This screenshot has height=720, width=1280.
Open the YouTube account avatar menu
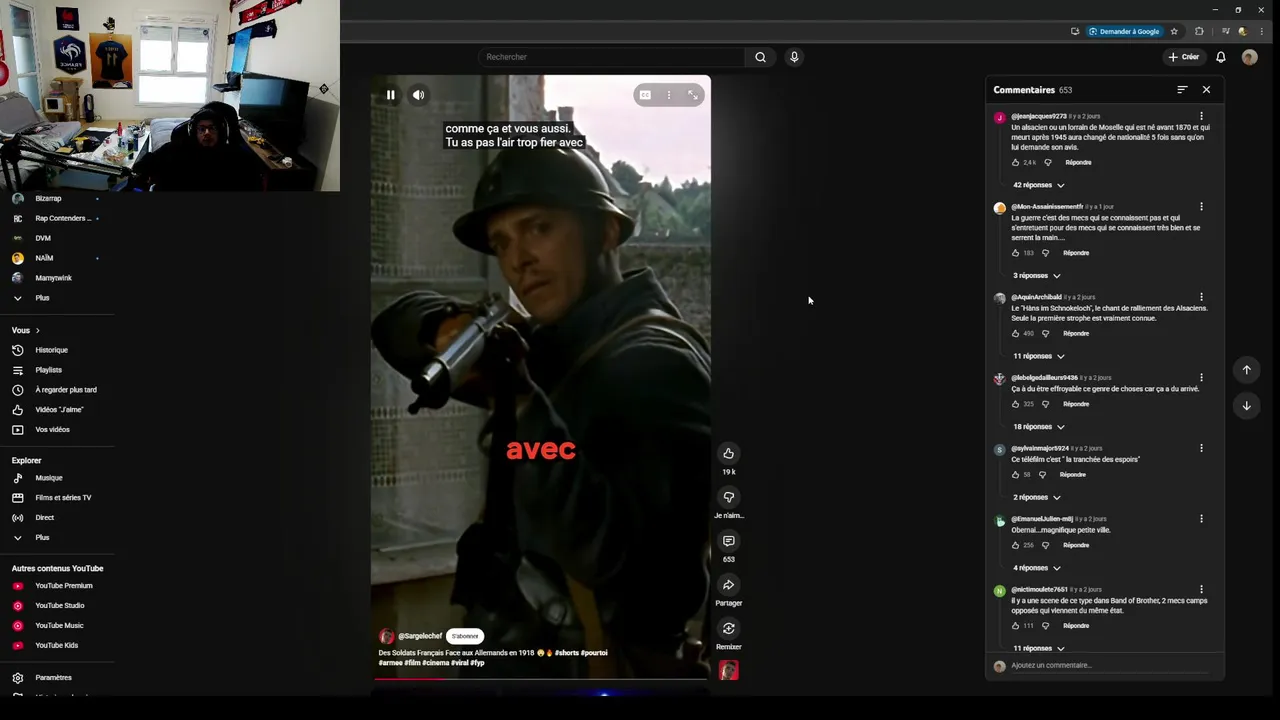(1249, 57)
